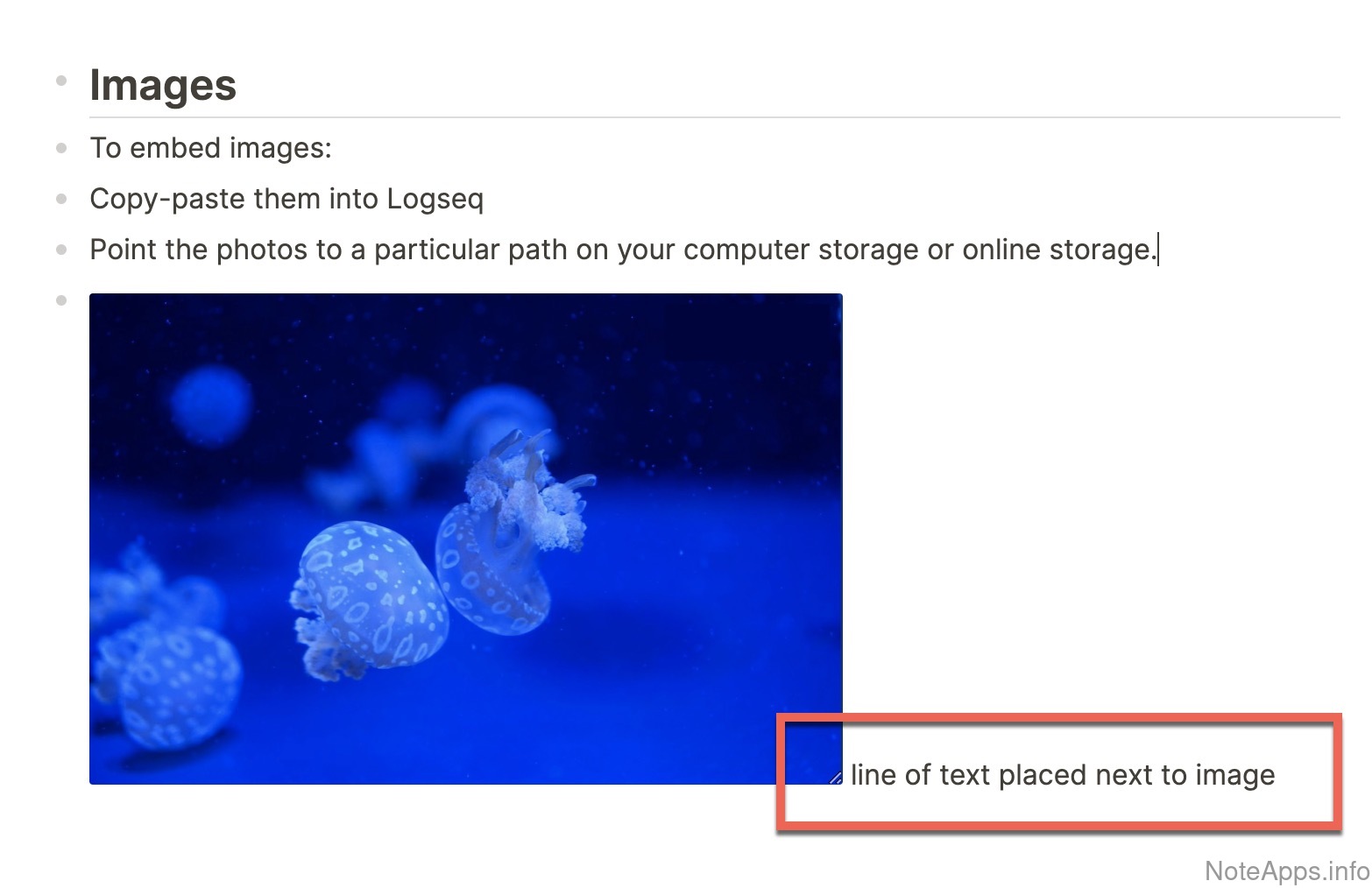The width and height of the screenshot is (1372, 888).
Task: Grab the resize handle at image corner
Action: 835,777
